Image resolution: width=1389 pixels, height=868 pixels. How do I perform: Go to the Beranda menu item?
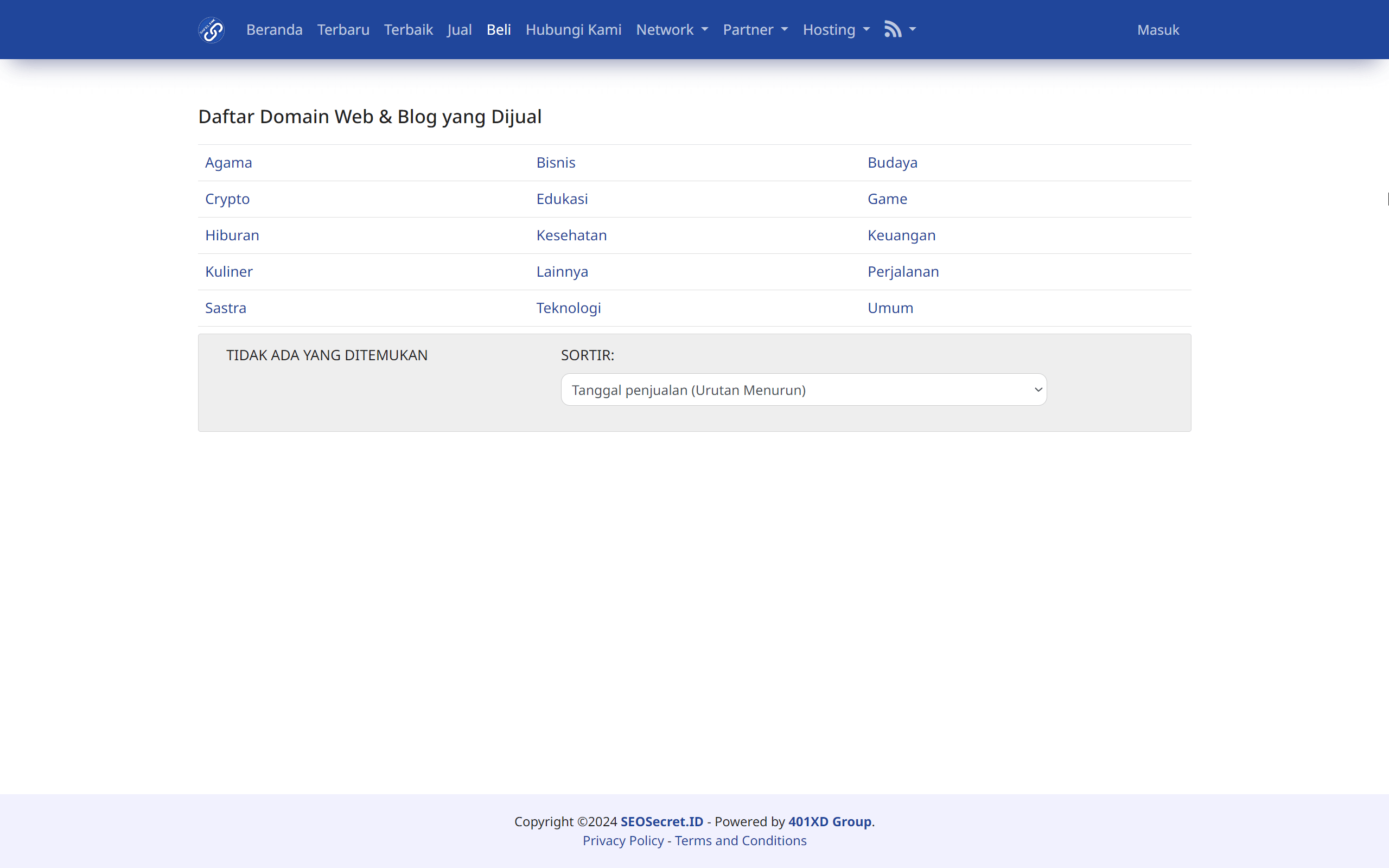[274, 29]
